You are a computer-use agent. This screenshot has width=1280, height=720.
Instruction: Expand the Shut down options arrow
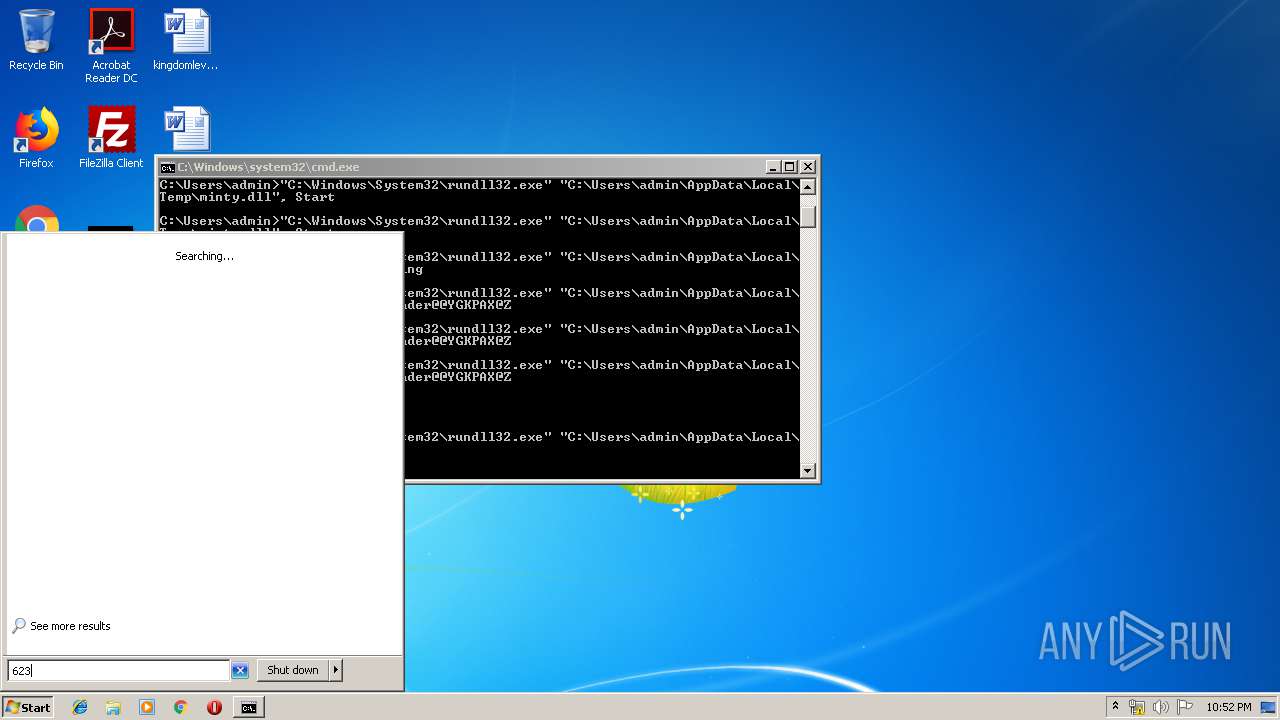tap(336, 670)
